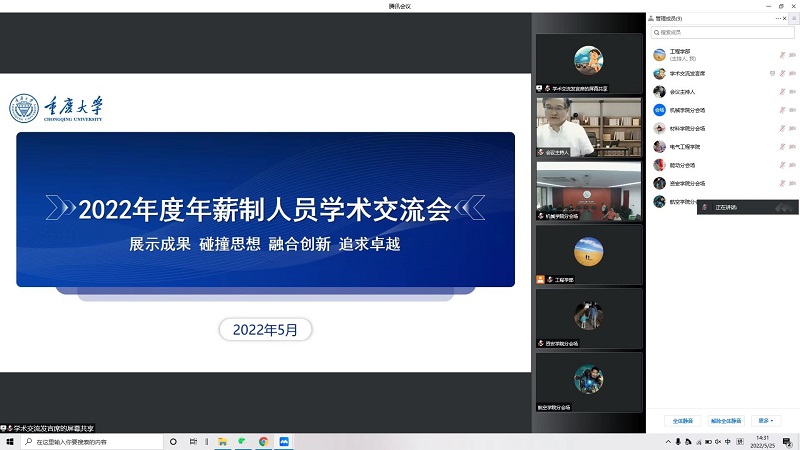Open the Windows notification center icon
Viewport: 800px width, 450px height.
[788, 442]
